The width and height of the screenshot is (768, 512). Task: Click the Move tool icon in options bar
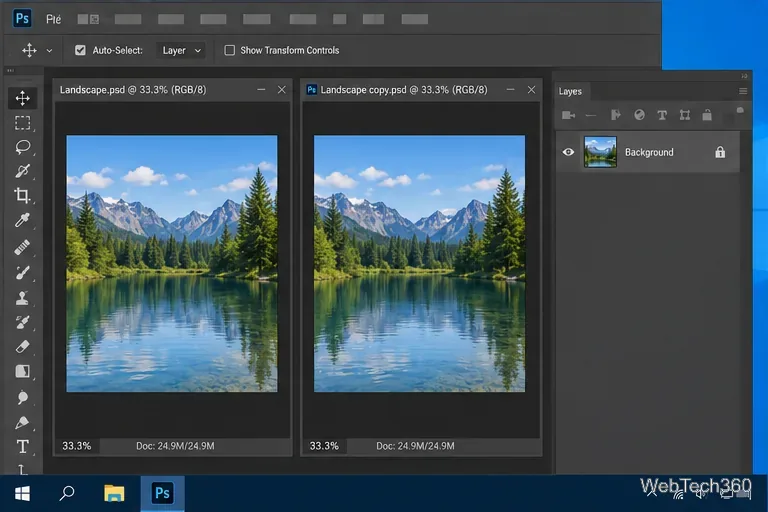coord(29,50)
